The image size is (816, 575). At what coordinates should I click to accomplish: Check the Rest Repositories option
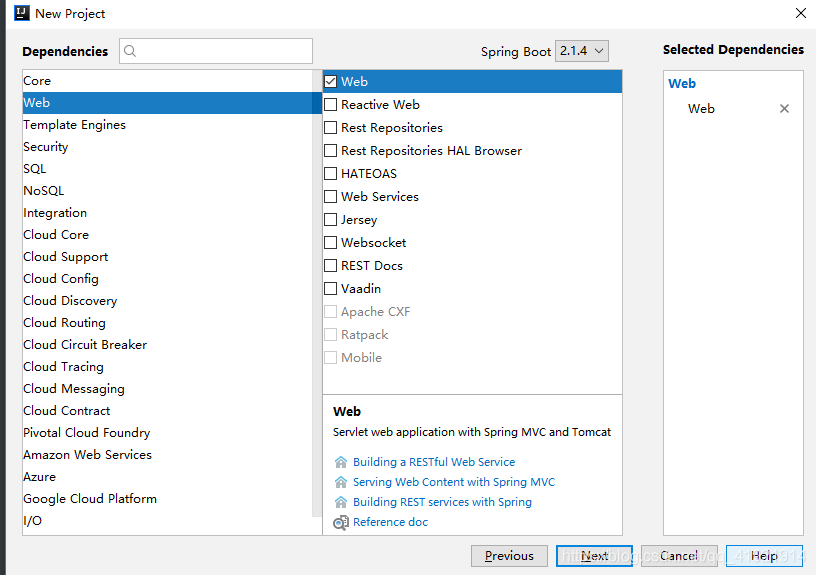point(330,127)
